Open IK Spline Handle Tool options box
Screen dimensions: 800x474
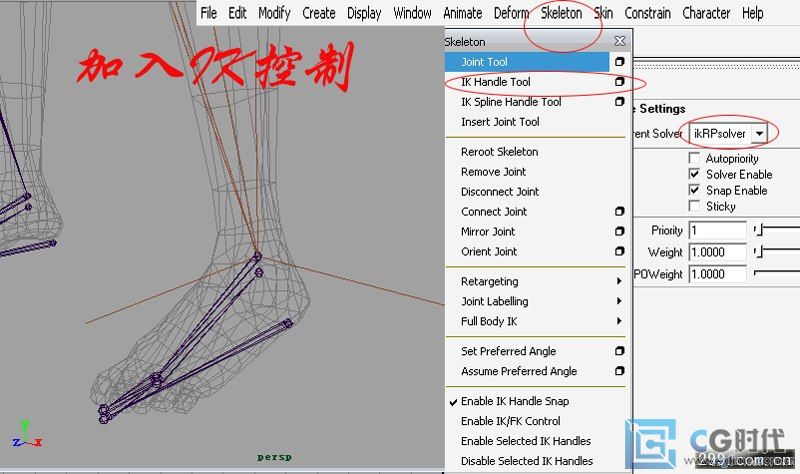(x=619, y=102)
